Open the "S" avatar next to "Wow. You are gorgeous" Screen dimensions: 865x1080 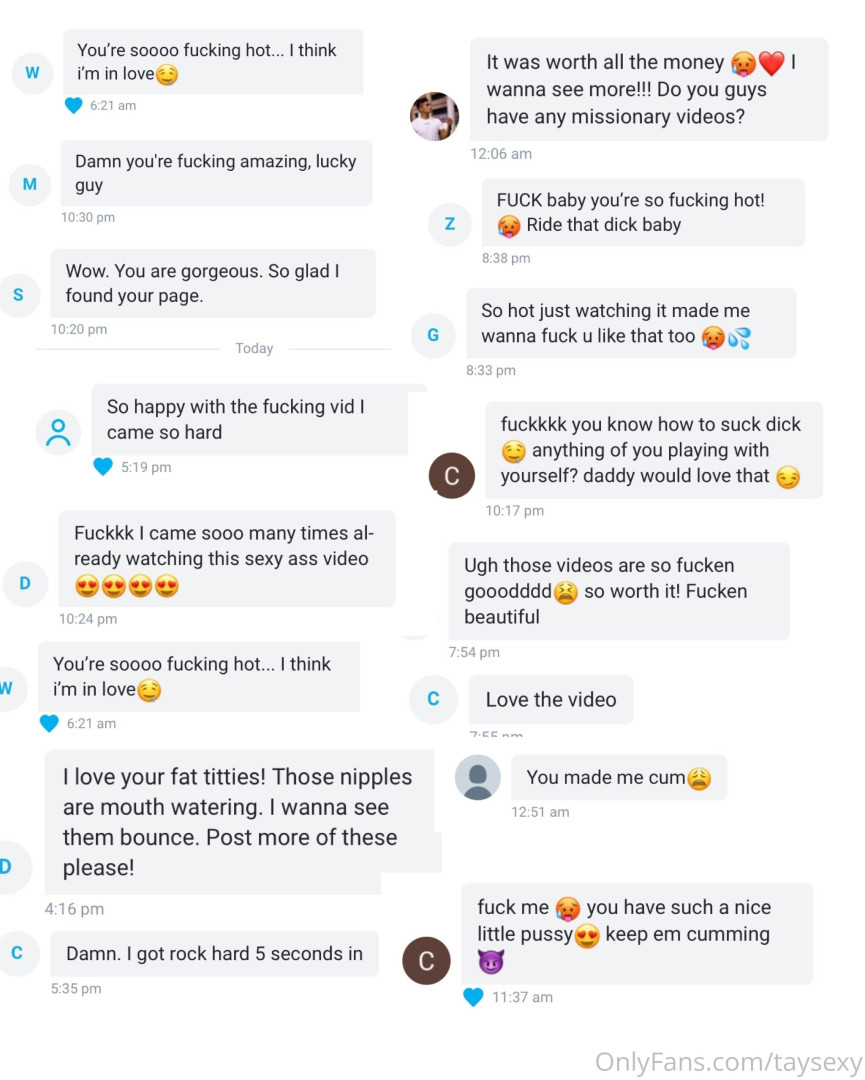click(x=19, y=295)
